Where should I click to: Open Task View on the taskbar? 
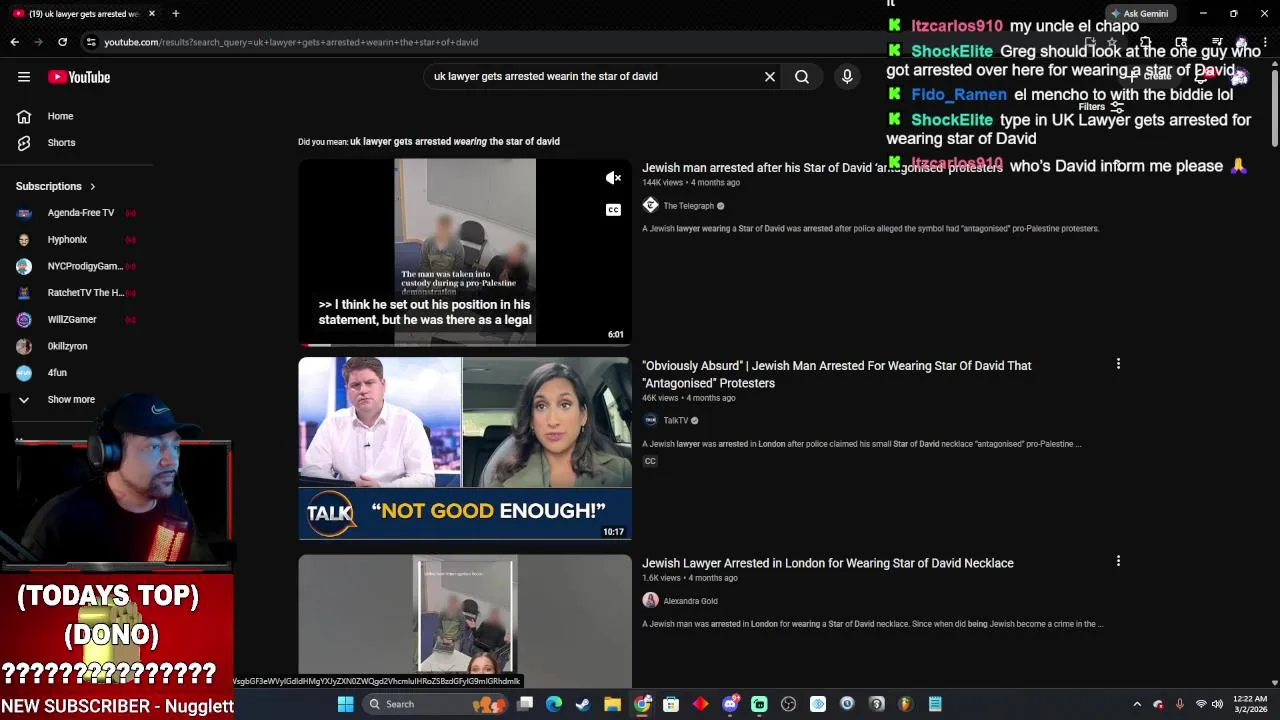(x=525, y=704)
